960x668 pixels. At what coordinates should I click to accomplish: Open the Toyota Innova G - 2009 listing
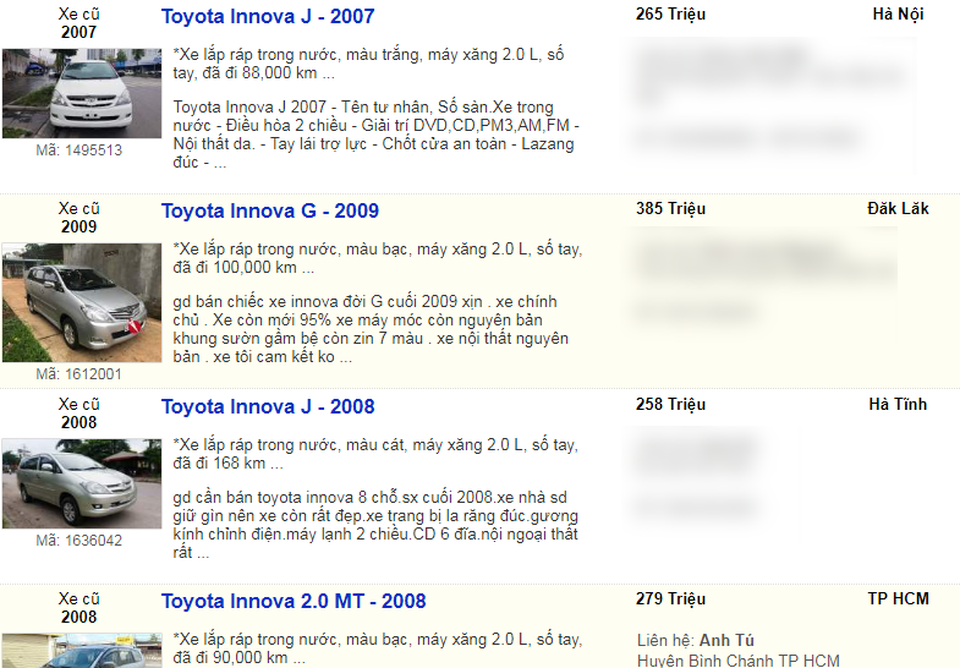click(x=270, y=211)
